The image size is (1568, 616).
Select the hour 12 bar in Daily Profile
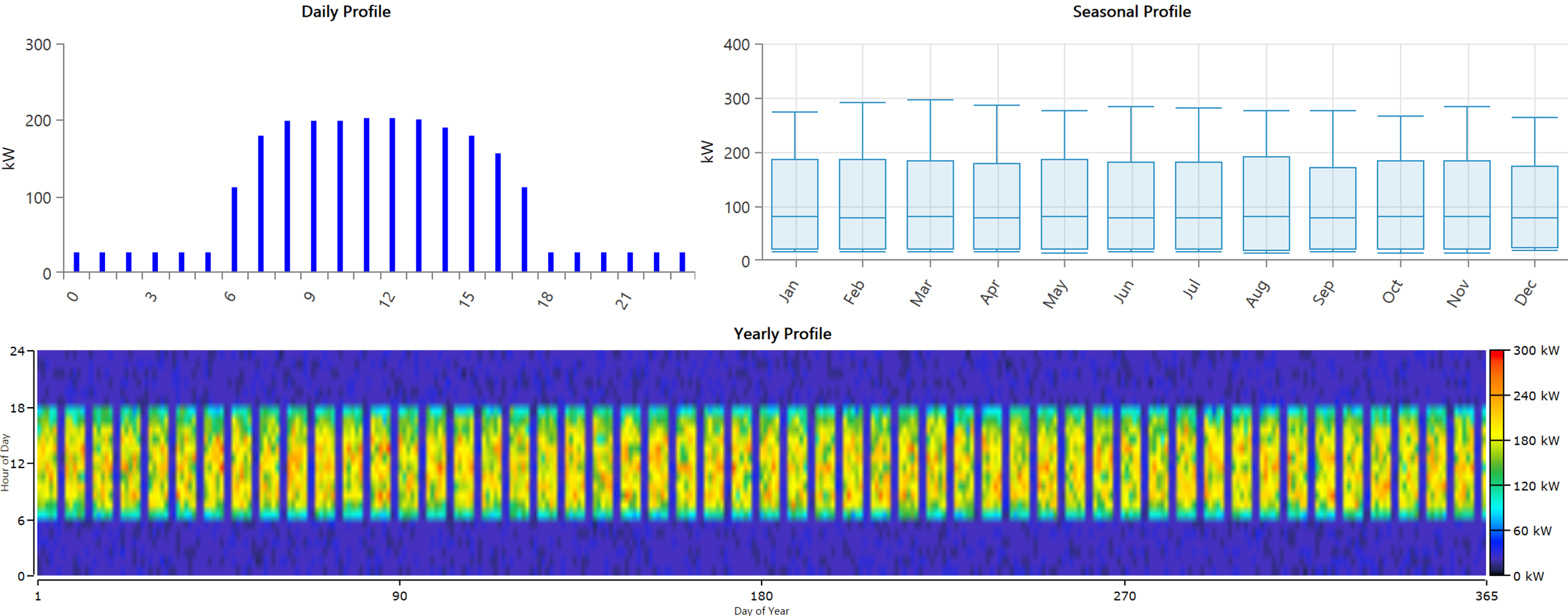[x=392, y=196]
